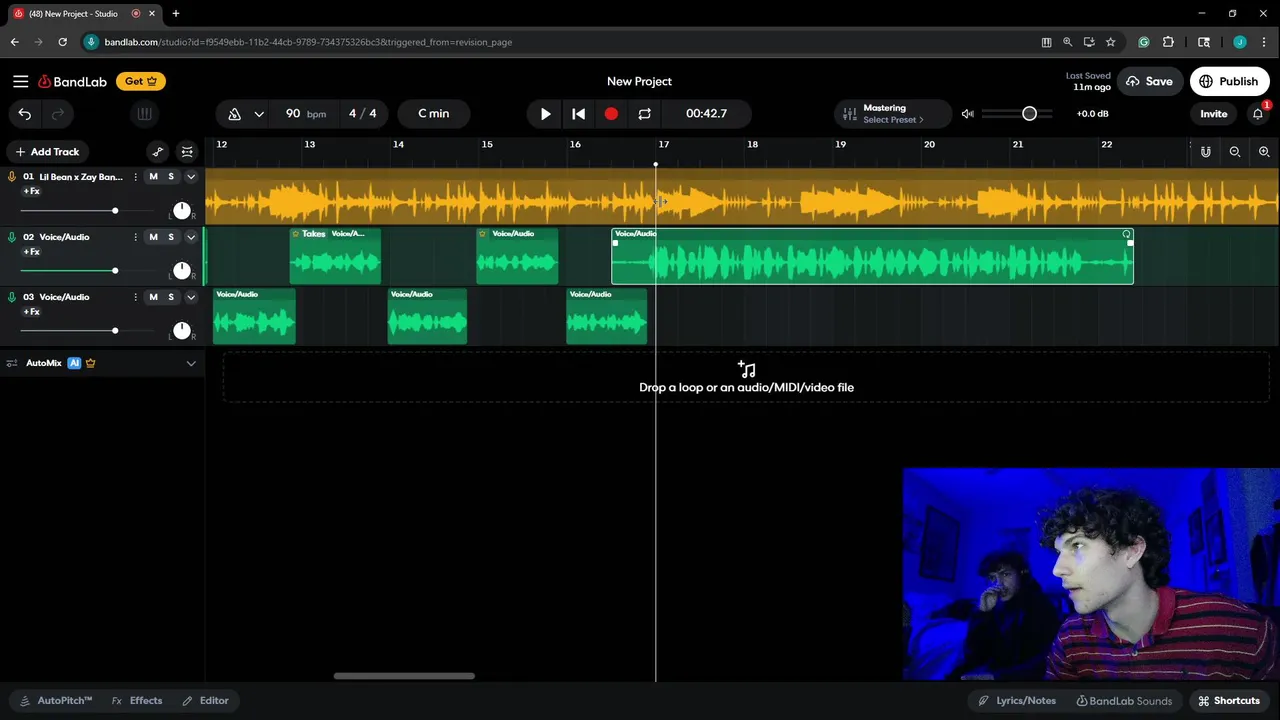Open the Lyrics/Notes tab
The width and height of the screenshot is (1280, 720).
click(1017, 701)
